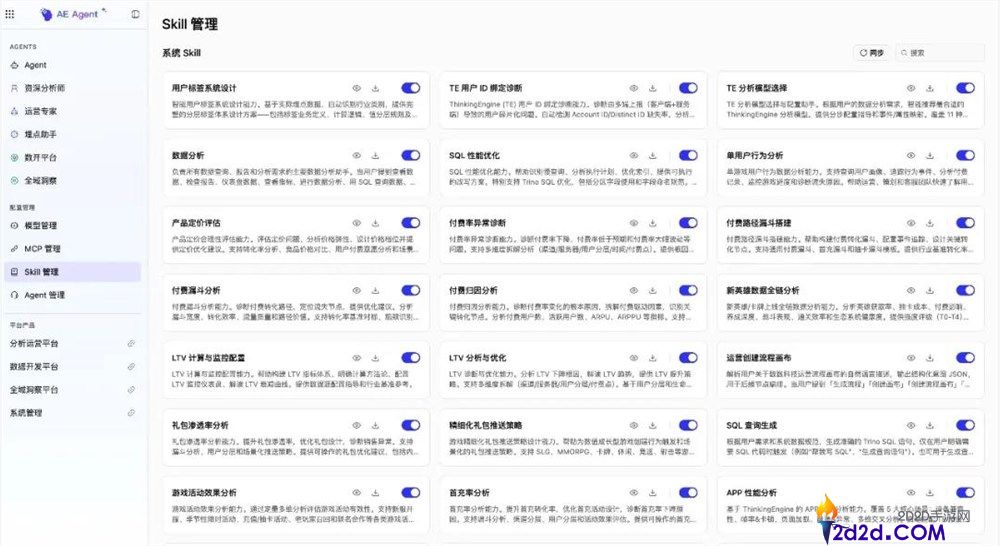
Task: Click the eye icon on TE 用户 ID 绑定诊断
Action: pyautogui.click(x=634, y=88)
